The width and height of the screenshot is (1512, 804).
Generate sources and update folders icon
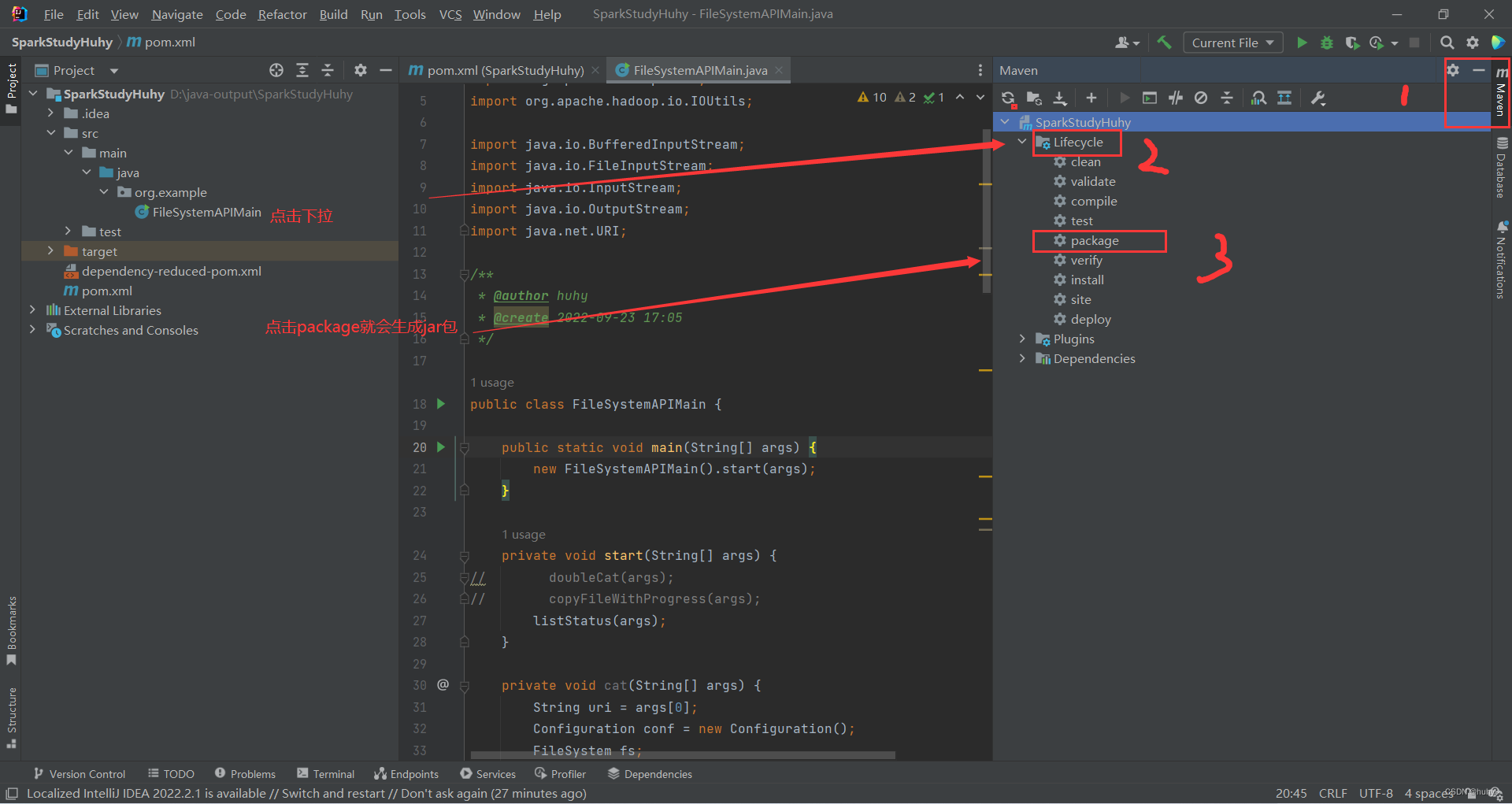coord(1034,98)
